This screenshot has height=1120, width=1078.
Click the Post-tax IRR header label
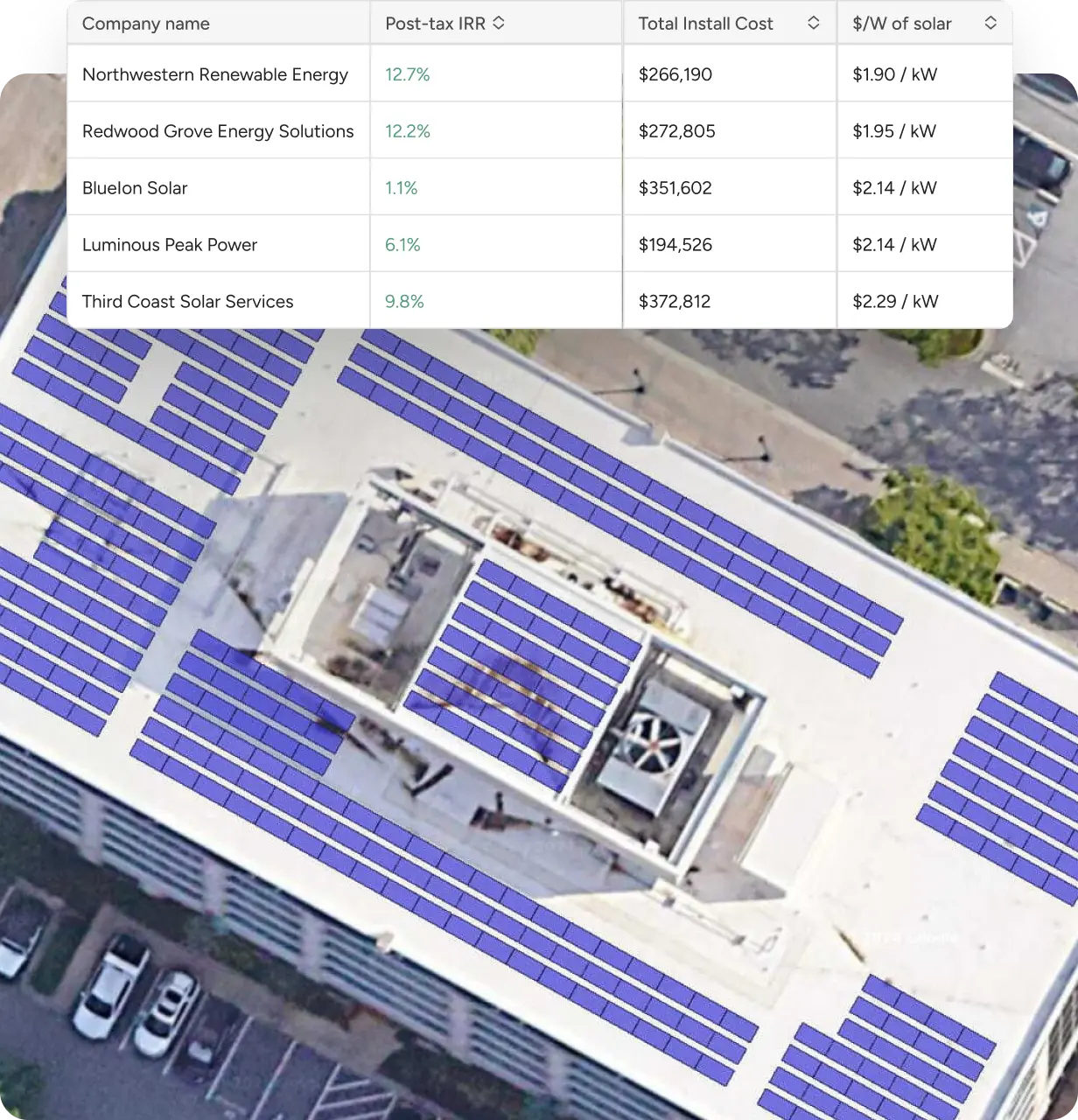click(436, 24)
